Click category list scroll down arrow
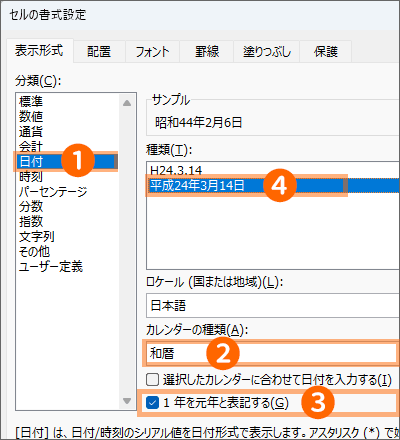Viewport: 400px width, 440px height. point(127,401)
